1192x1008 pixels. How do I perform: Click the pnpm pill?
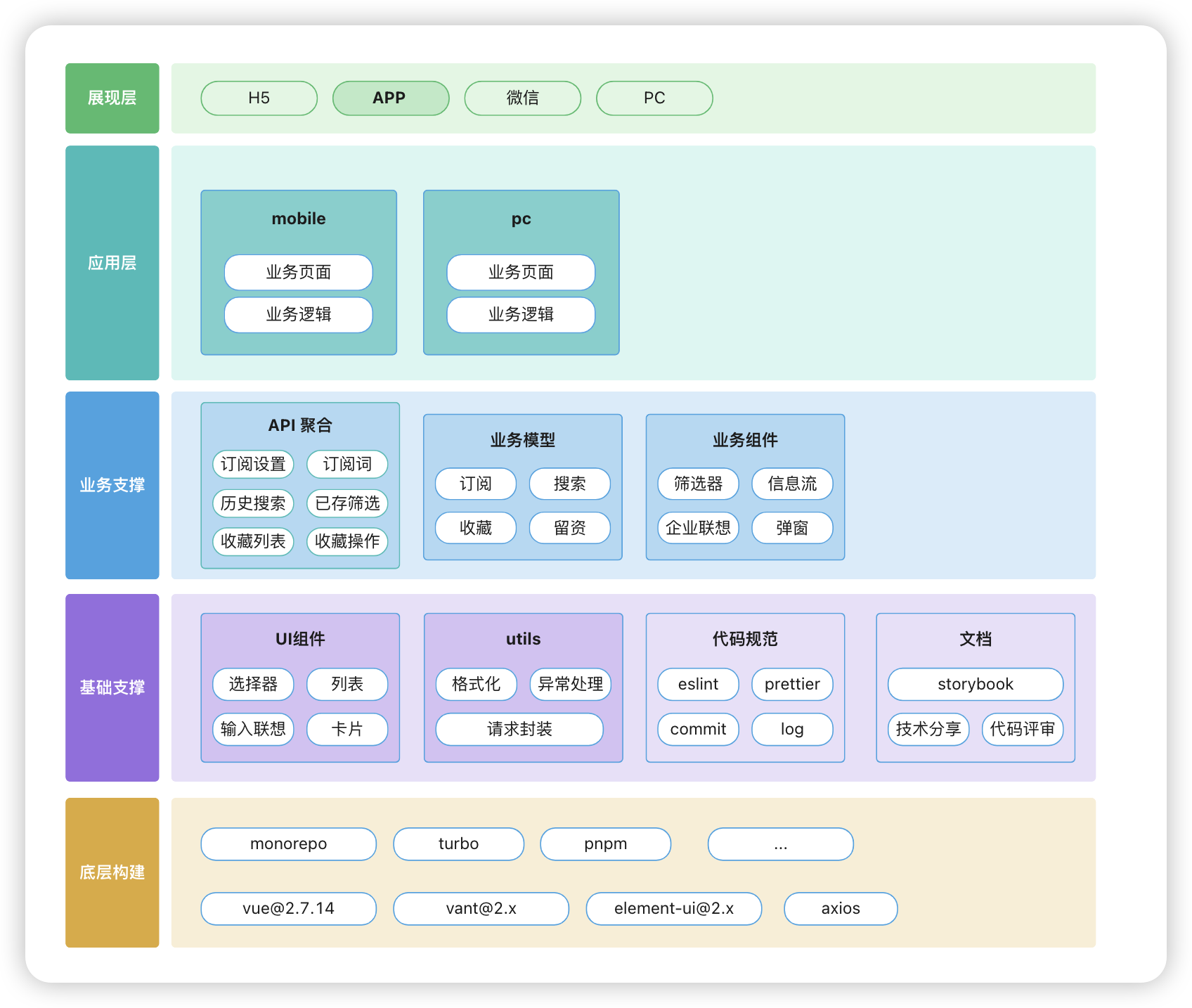[x=605, y=844]
